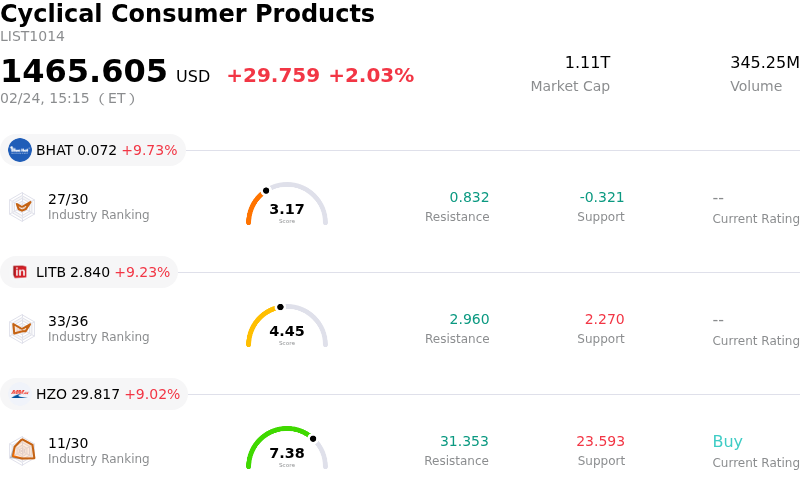800x488 pixels.
Task: Open the HZO Buy current rating
Action: coord(727,442)
